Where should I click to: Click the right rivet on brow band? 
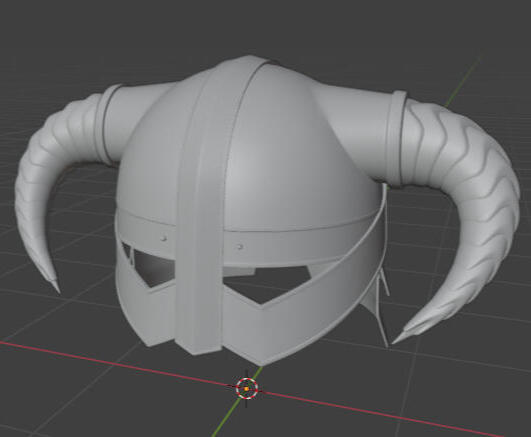240,247
